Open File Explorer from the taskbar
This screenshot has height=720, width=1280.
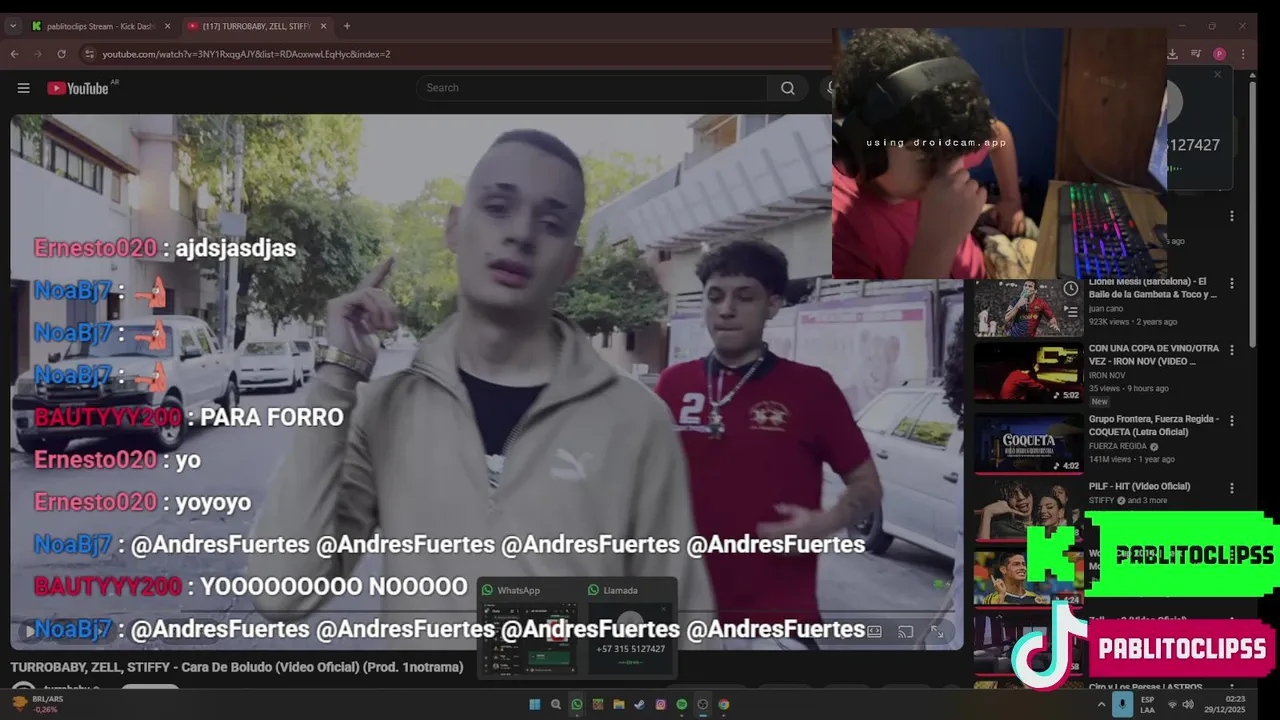click(x=619, y=704)
